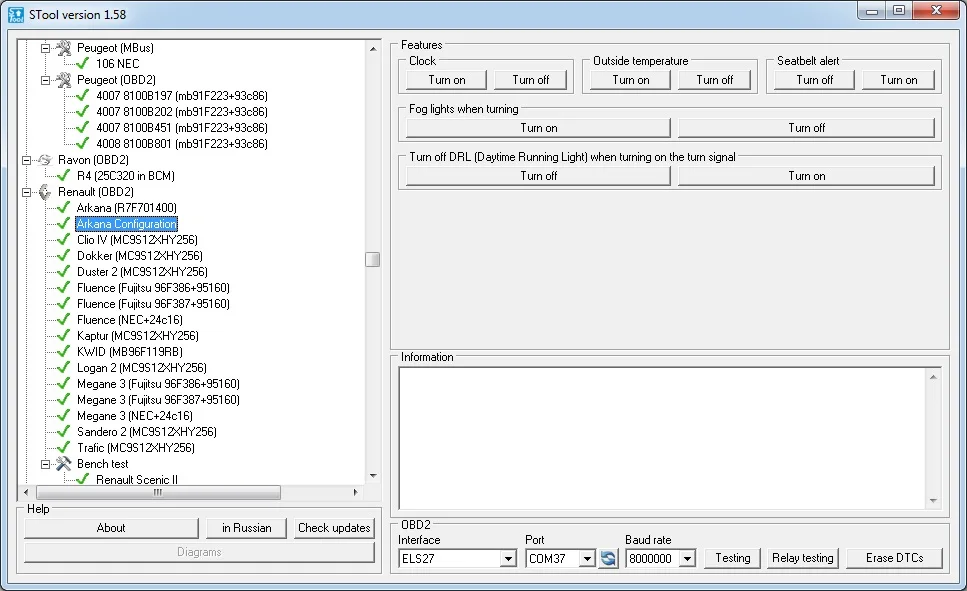This screenshot has width=967, height=591.
Task: Turn off Fog lights when turning
Action: tap(806, 128)
